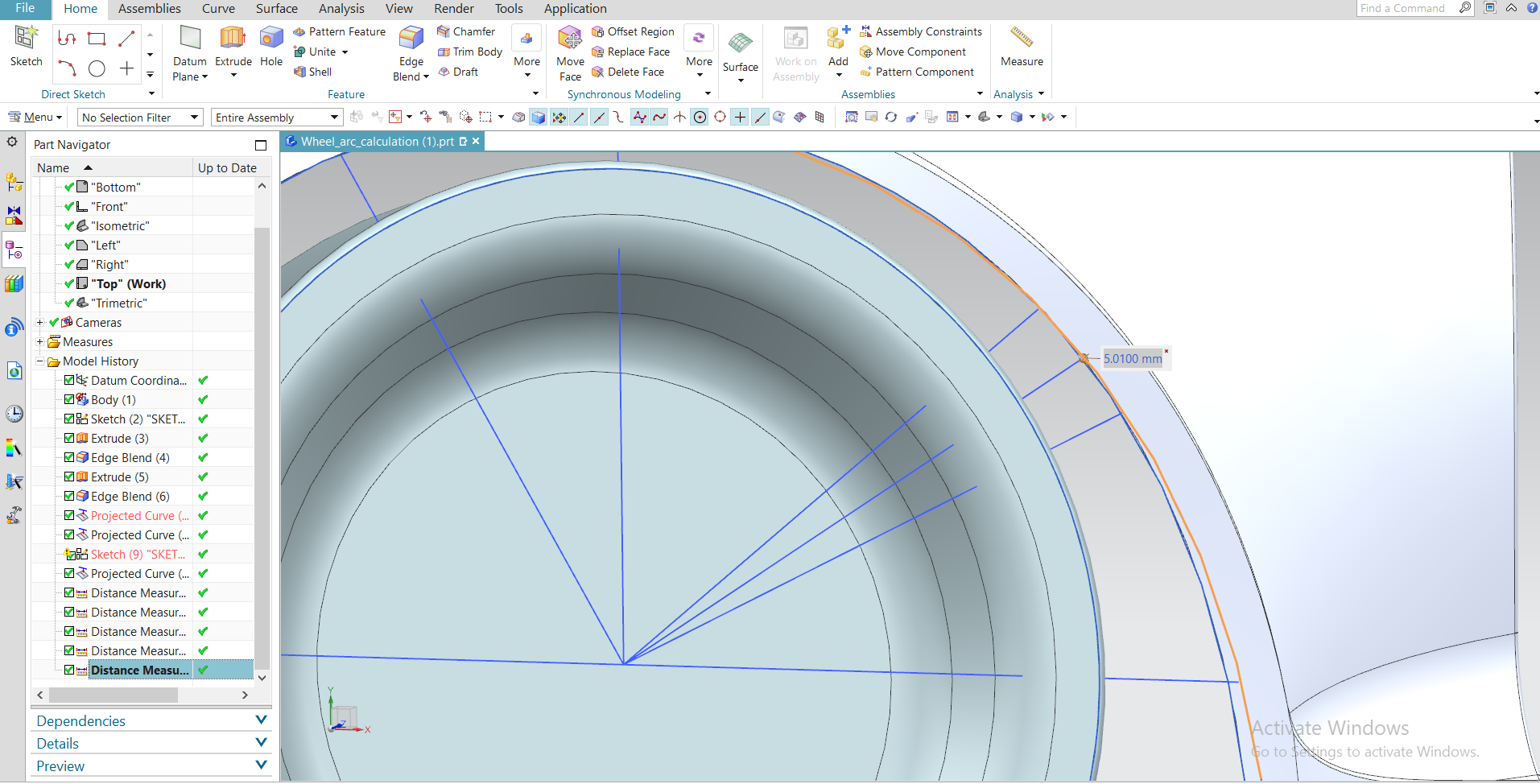Open the Application menu
The width and height of the screenshot is (1540, 784).
coord(575,9)
